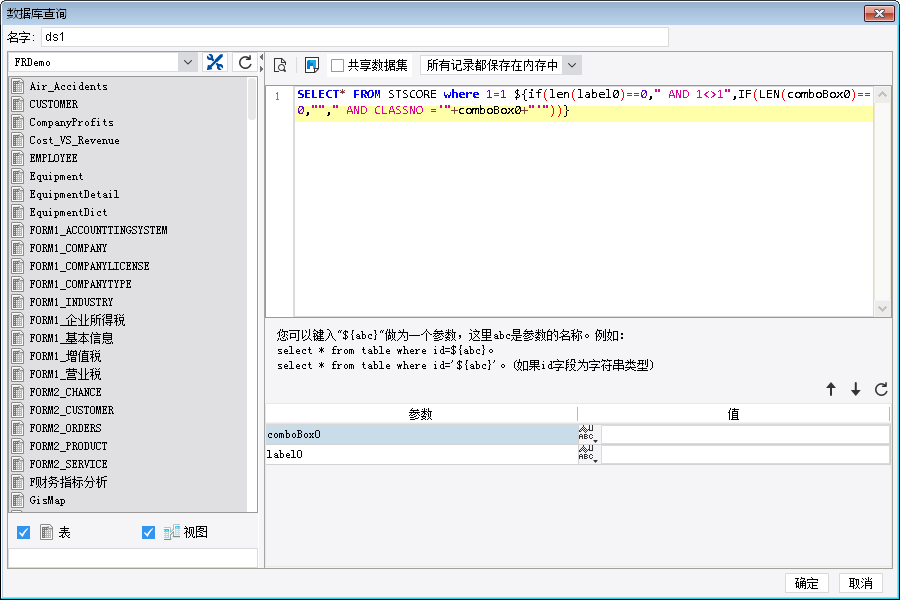
Task: Click the GisMap table icon
Action: pos(18,500)
